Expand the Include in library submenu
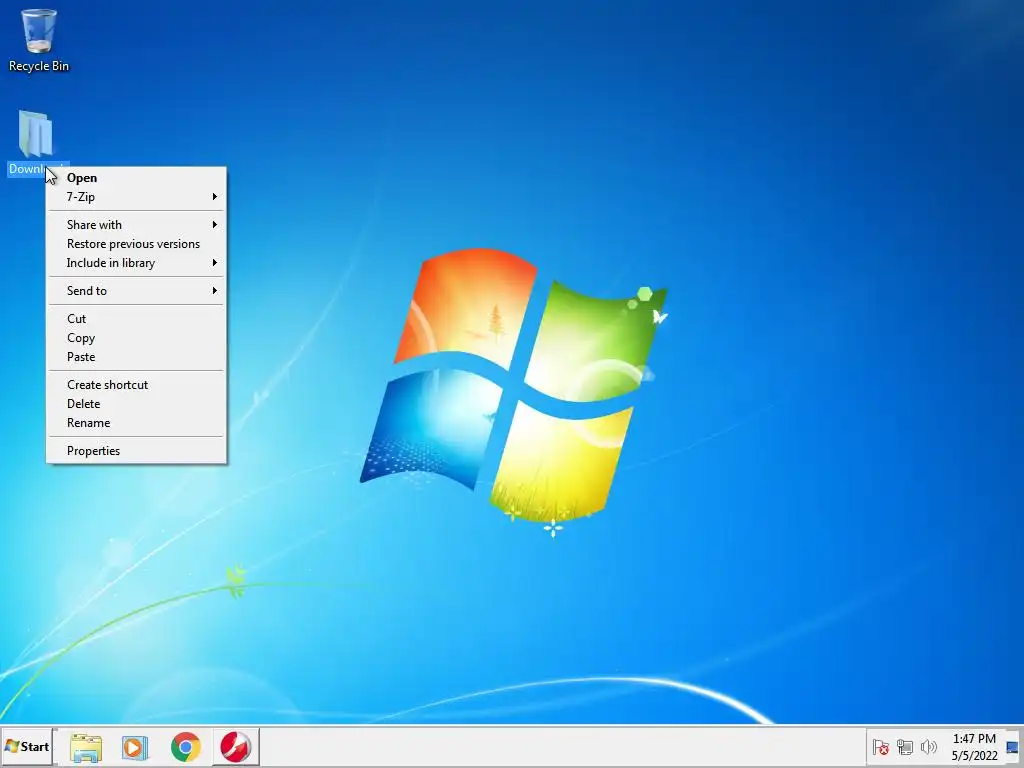The image size is (1024, 768). click(136, 263)
